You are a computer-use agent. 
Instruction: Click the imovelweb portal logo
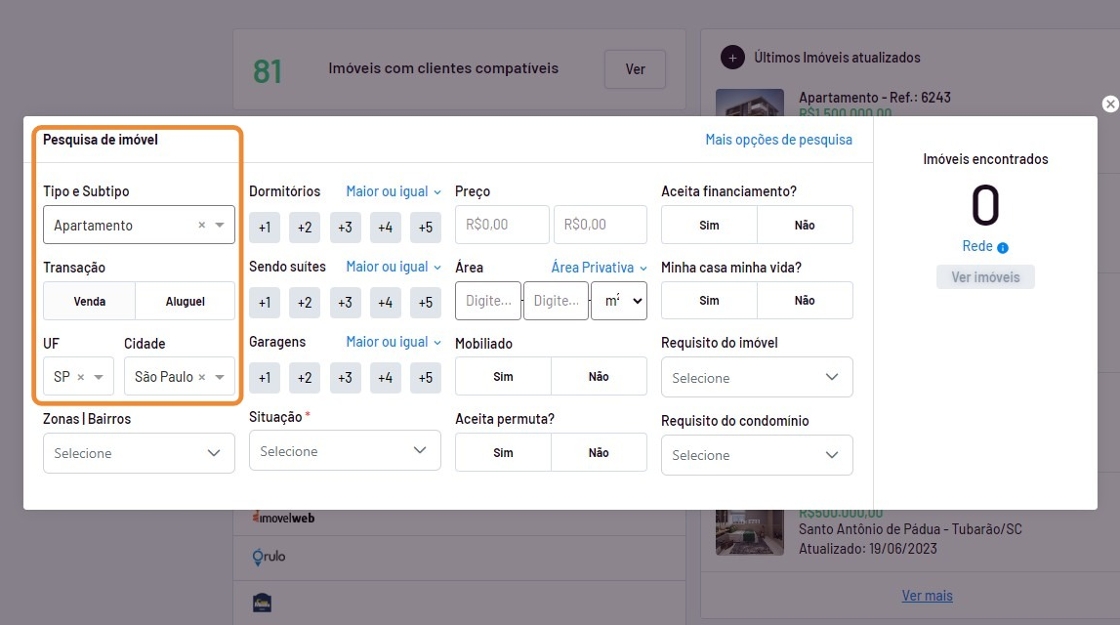click(x=284, y=518)
